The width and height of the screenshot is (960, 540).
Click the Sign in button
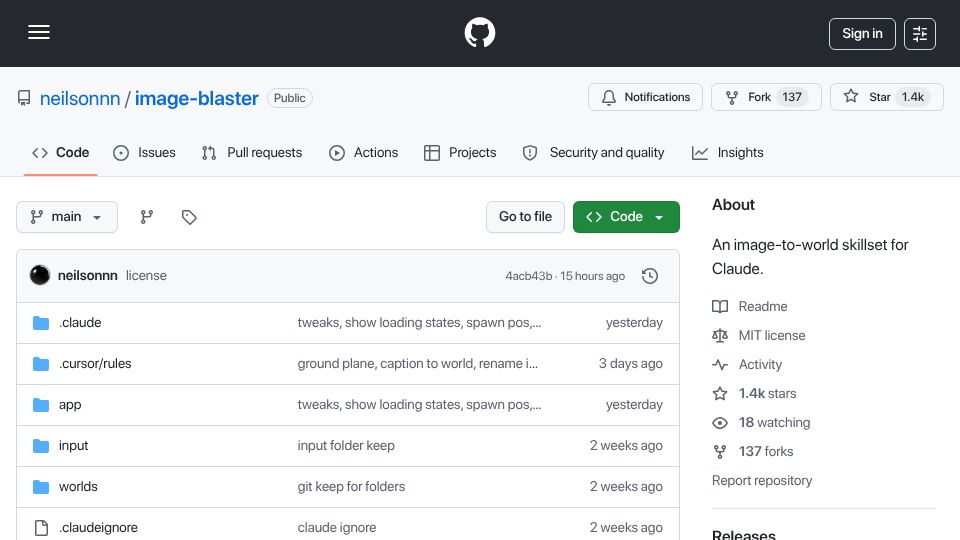pos(862,34)
